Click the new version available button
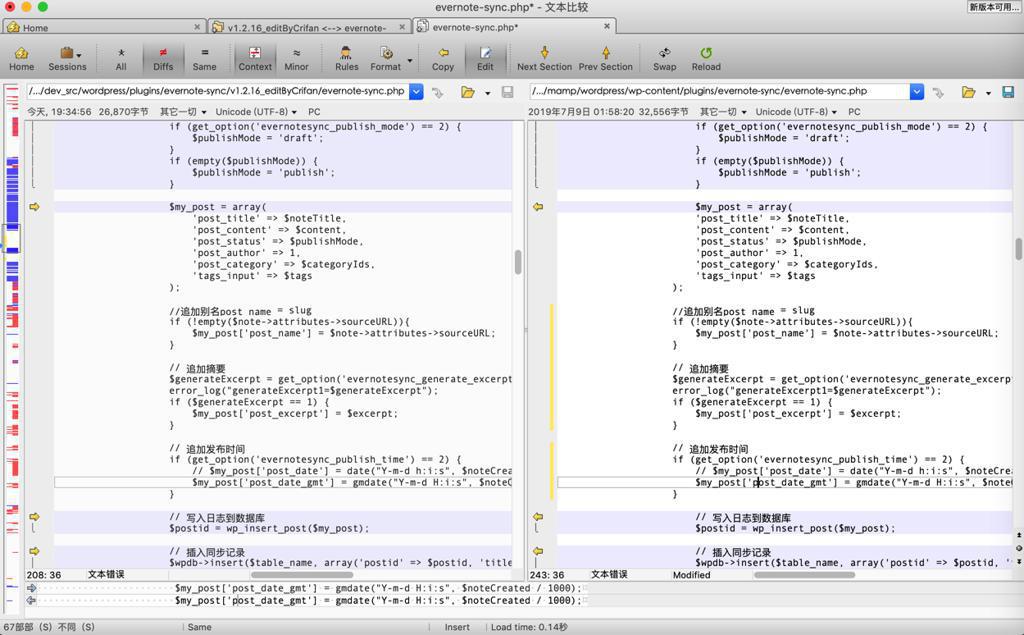Image resolution: width=1024 pixels, height=635 pixels. tap(994, 7)
